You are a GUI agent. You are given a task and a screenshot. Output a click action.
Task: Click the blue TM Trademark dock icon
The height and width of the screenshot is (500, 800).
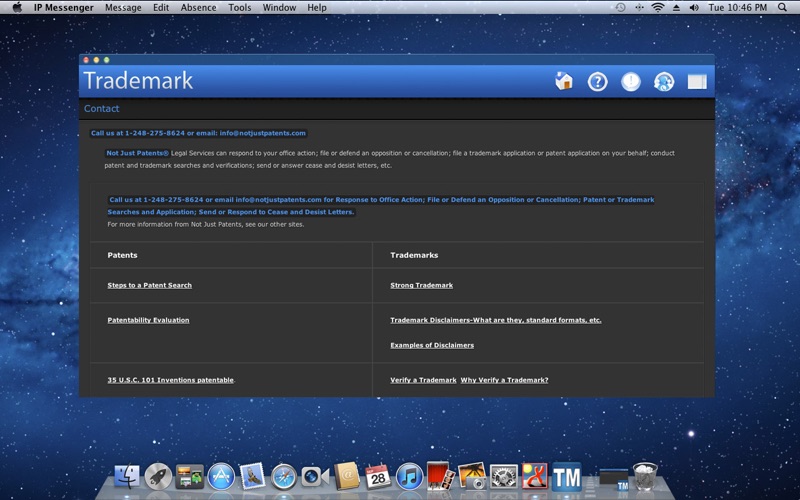pos(566,477)
